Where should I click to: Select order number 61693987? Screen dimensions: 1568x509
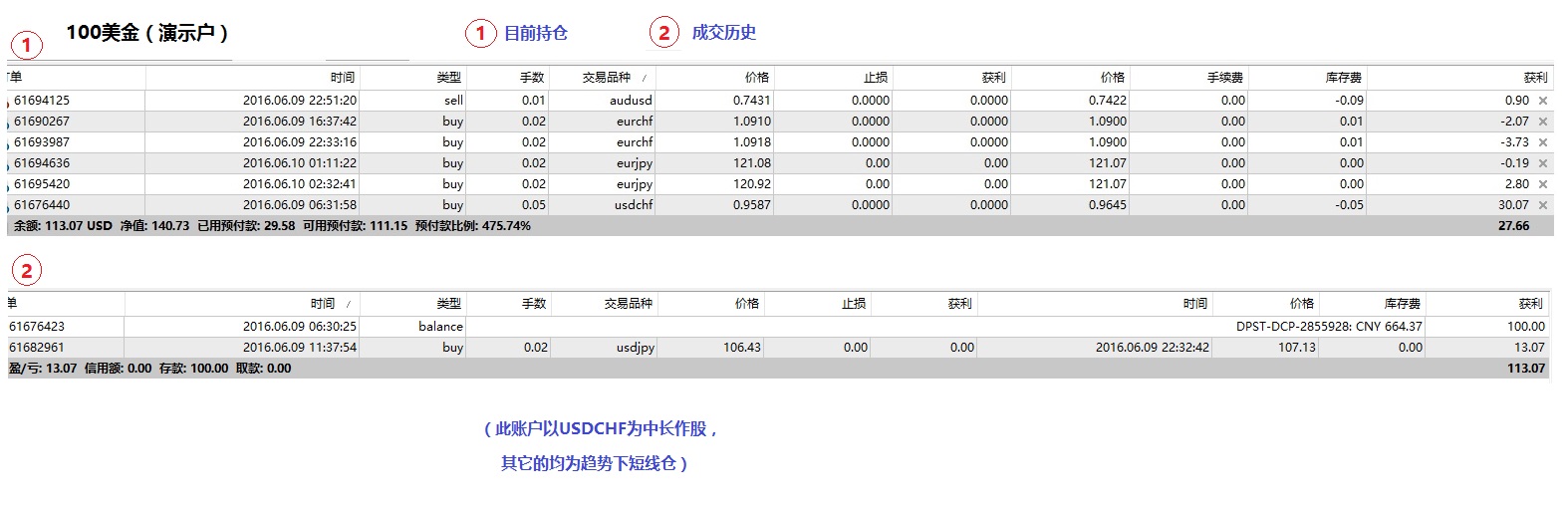[42, 142]
